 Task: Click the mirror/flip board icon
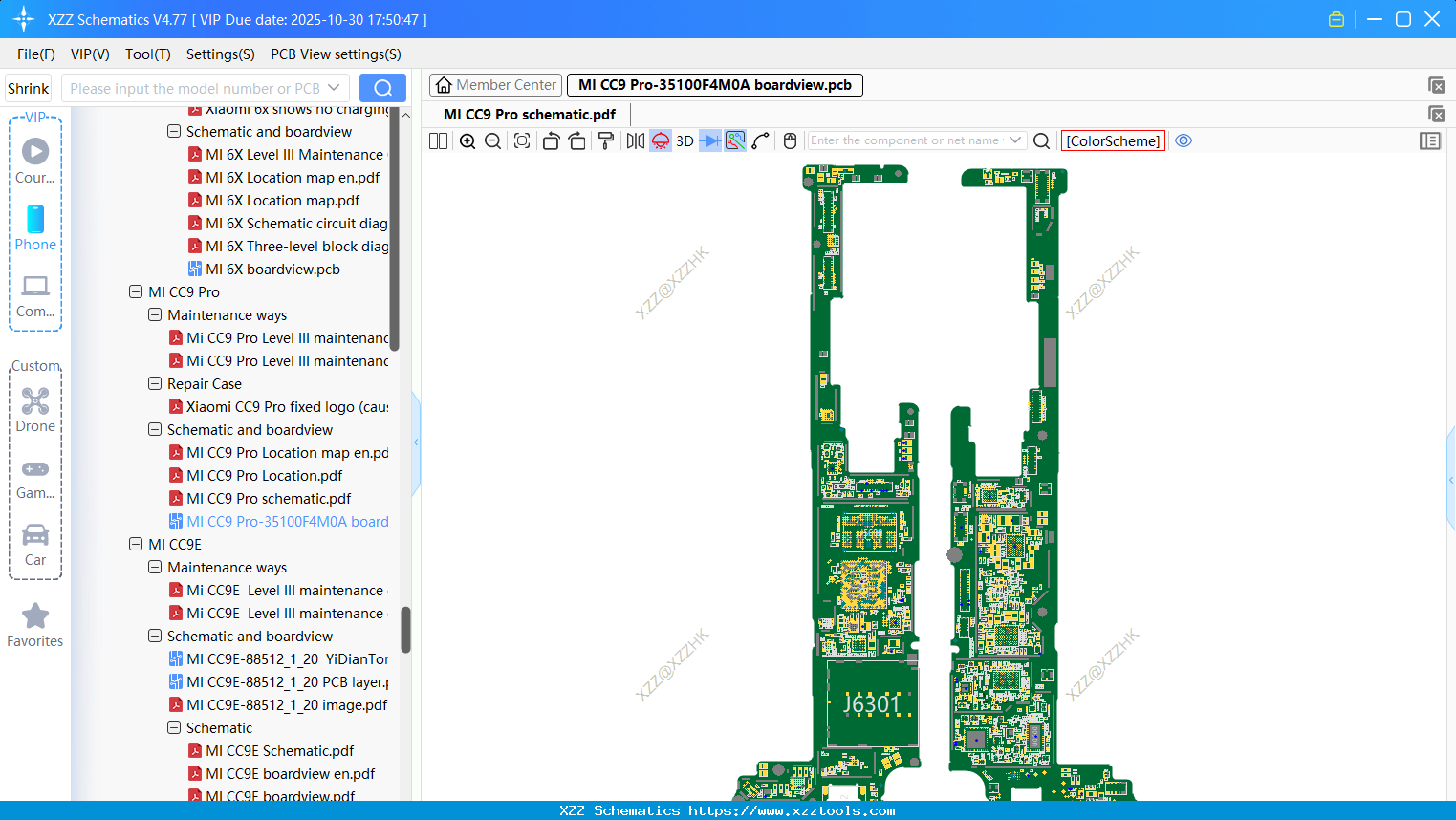[x=636, y=140]
